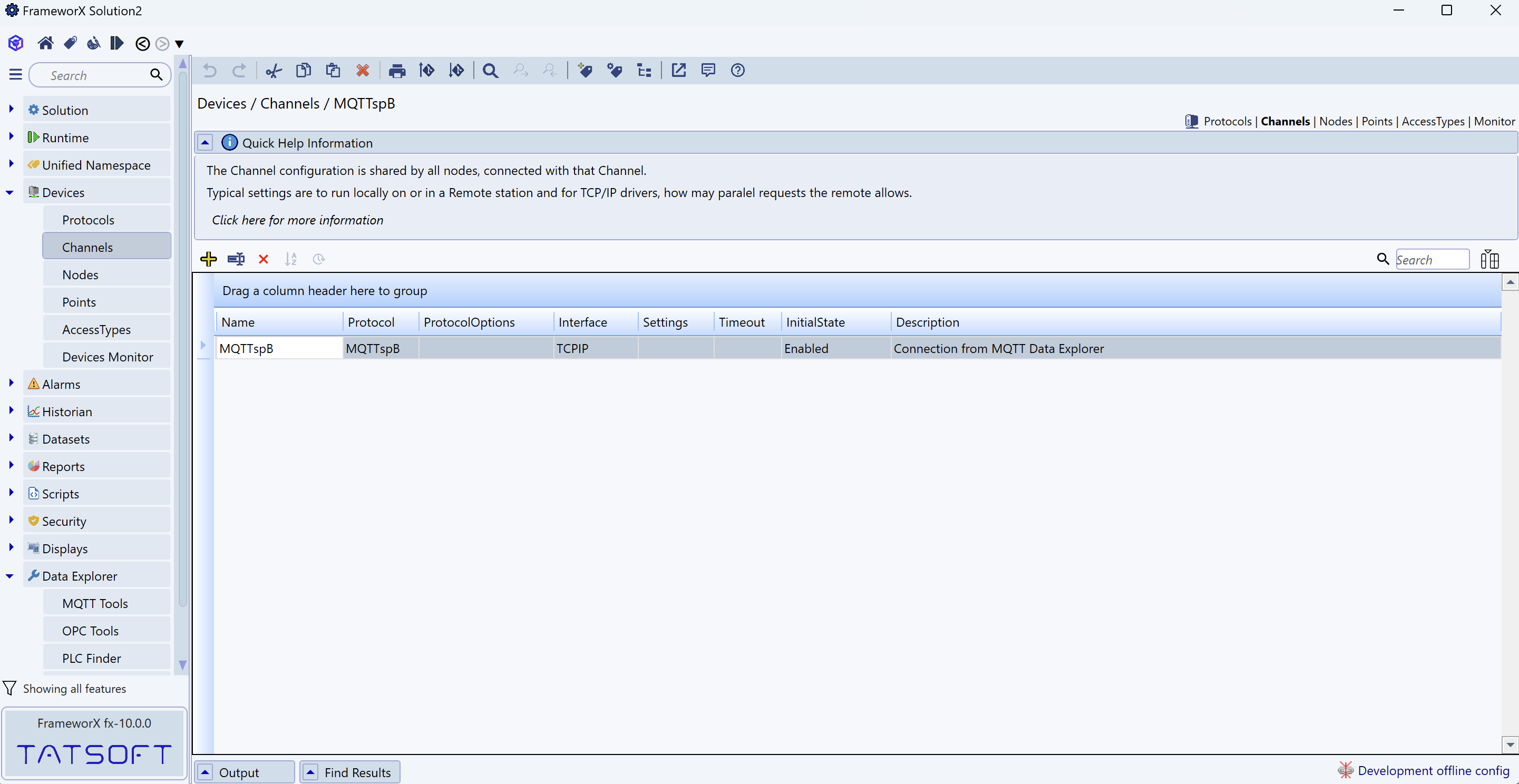This screenshot has width=1519, height=784.
Task: Switch to the Protocols top tab
Action: [1227, 121]
